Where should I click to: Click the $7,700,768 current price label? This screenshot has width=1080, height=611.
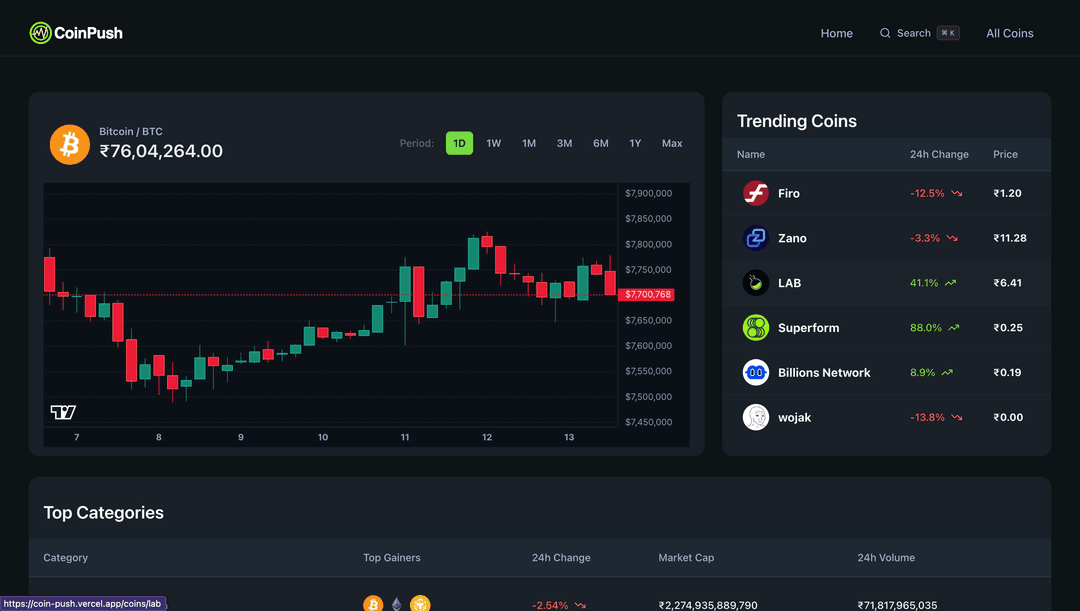647,294
